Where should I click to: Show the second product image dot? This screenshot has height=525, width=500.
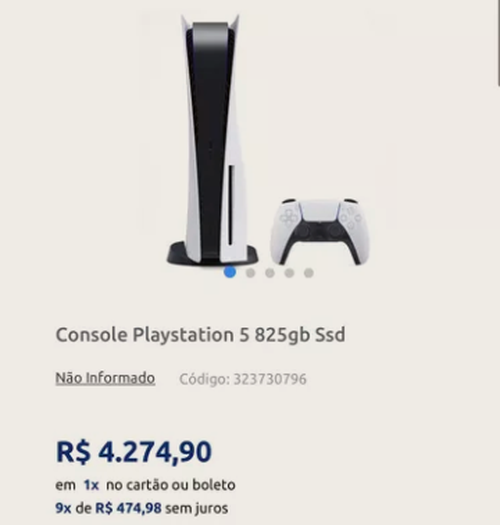(251, 273)
